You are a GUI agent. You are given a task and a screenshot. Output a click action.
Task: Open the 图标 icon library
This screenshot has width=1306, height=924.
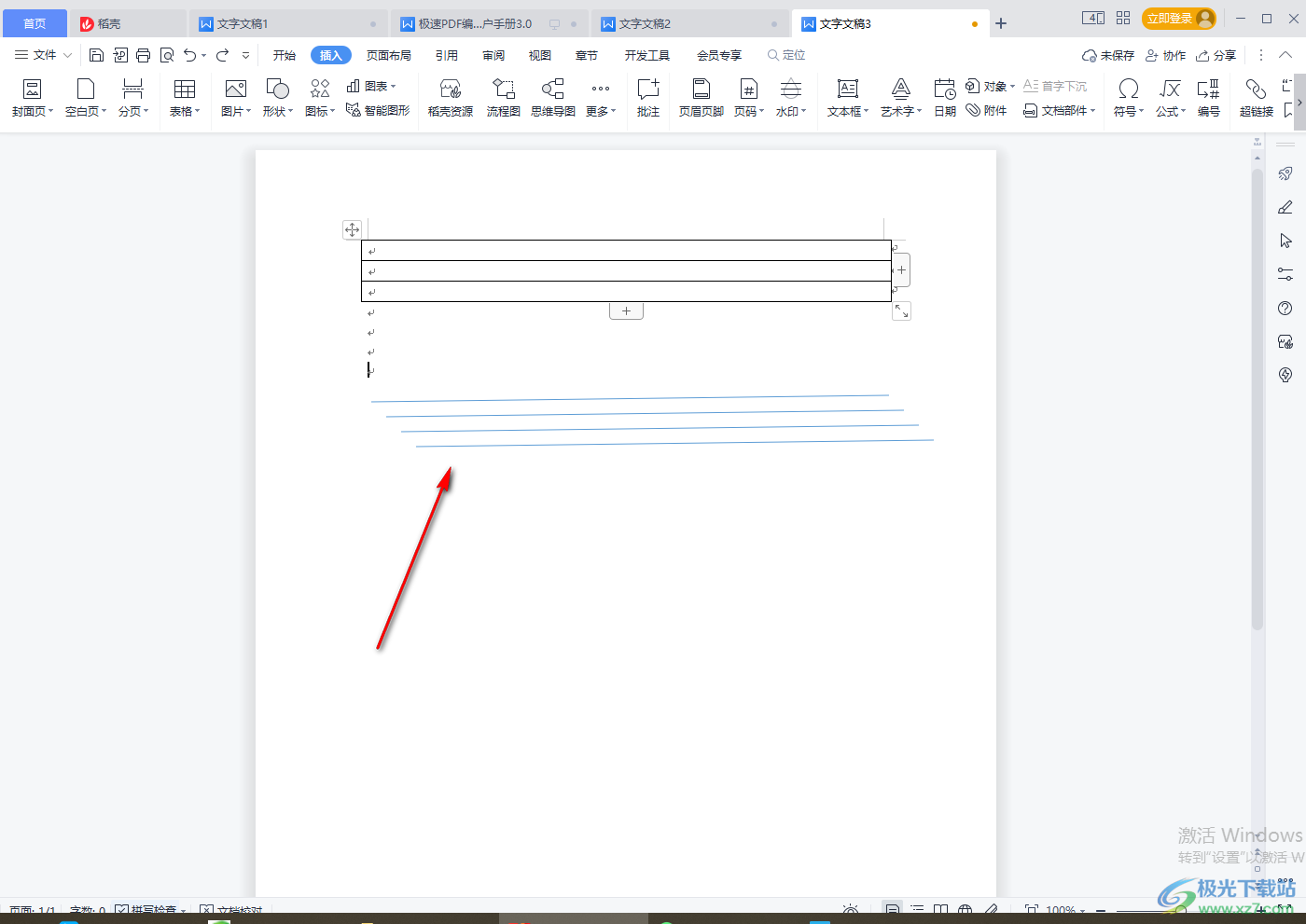[x=320, y=98]
